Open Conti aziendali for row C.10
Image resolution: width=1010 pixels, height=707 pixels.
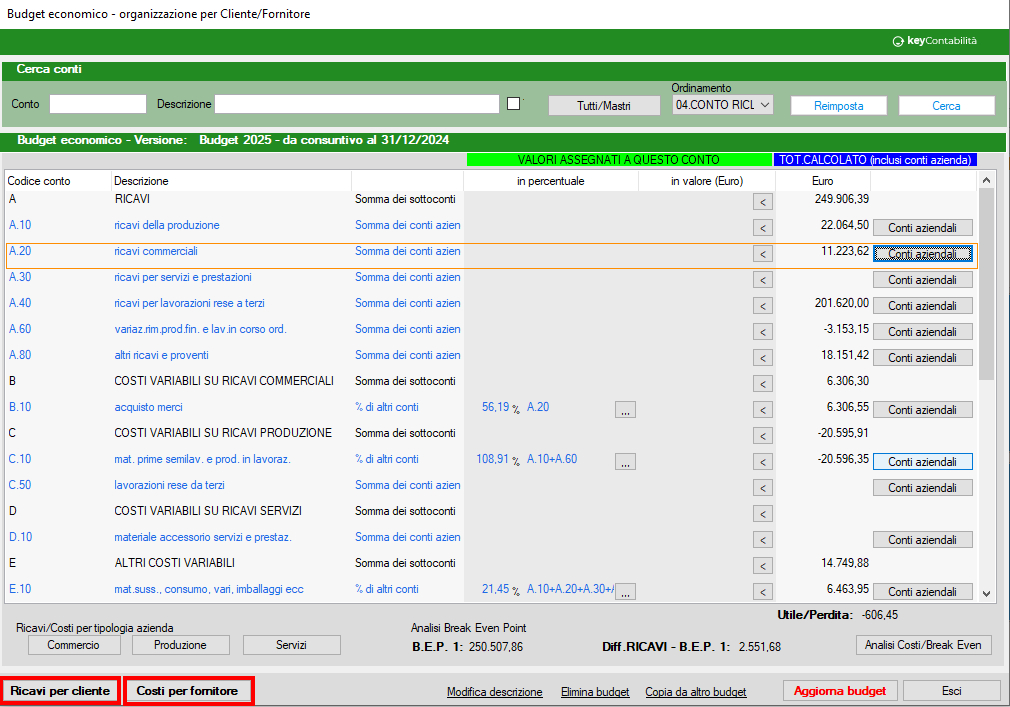(922, 462)
